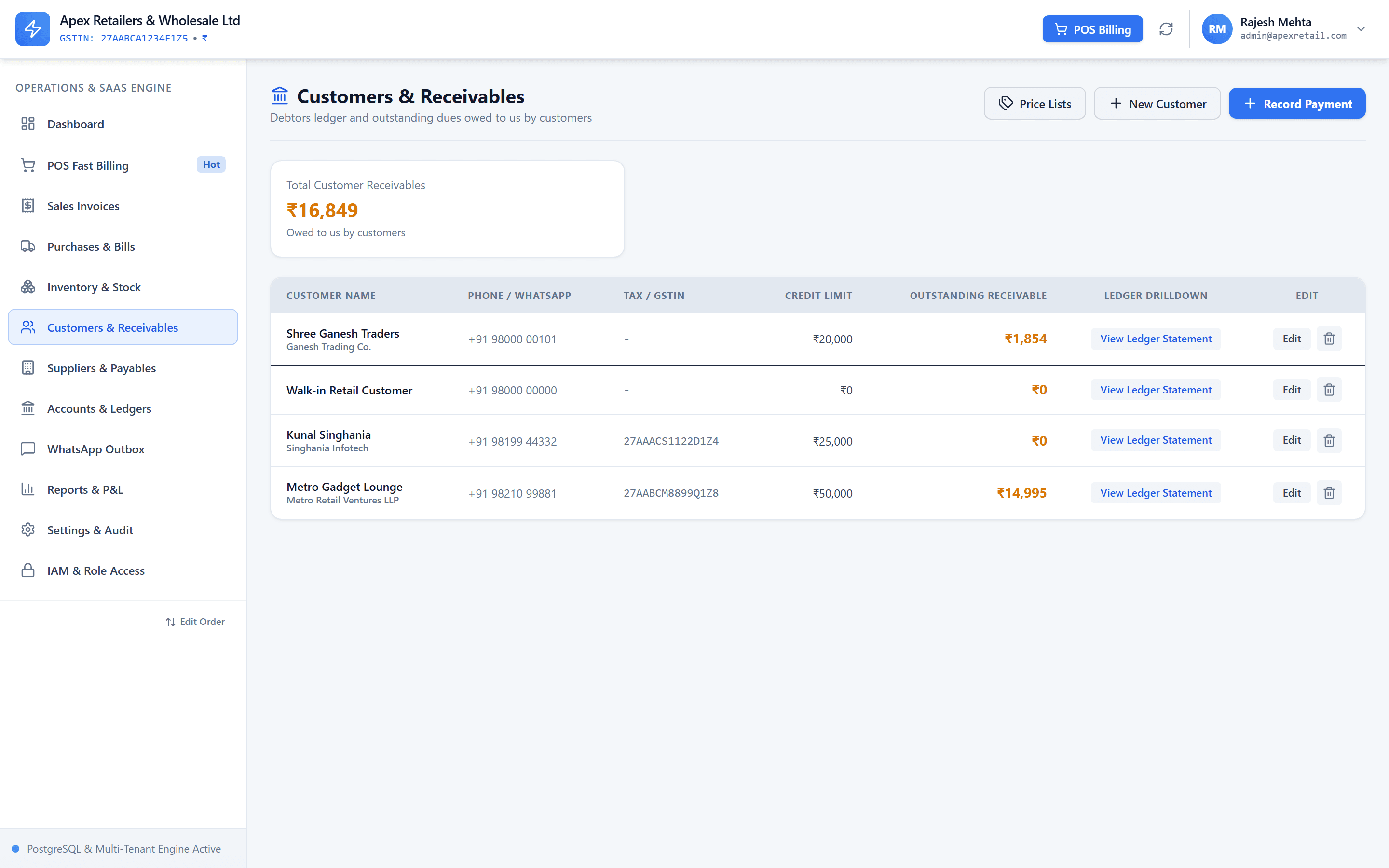The width and height of the screenshot is (1389, 868).
Task: Open Inventory & Stock section
Action: coord(123,287)
